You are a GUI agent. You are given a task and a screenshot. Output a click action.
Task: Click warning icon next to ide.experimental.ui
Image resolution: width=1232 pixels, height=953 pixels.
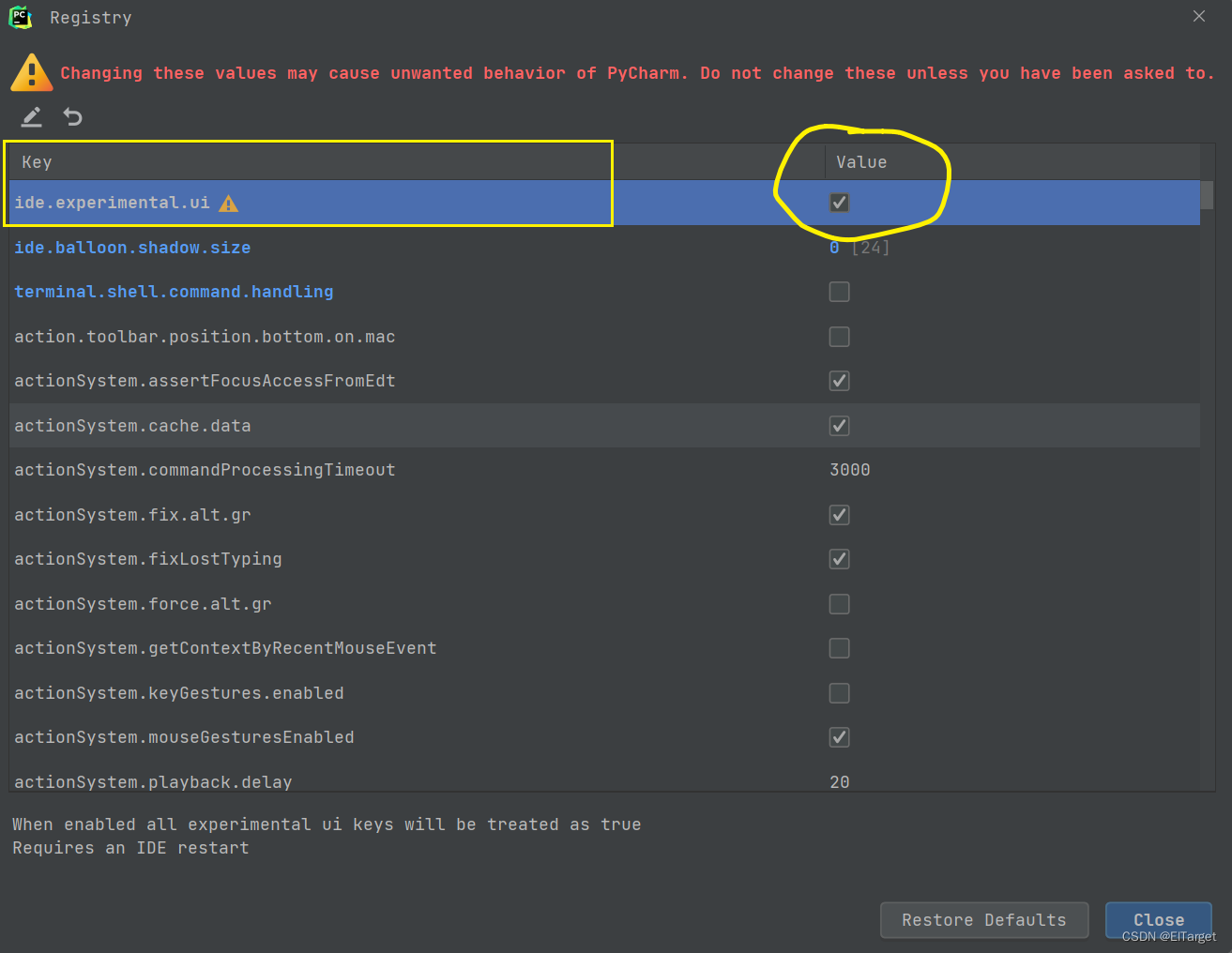[228, 204]
